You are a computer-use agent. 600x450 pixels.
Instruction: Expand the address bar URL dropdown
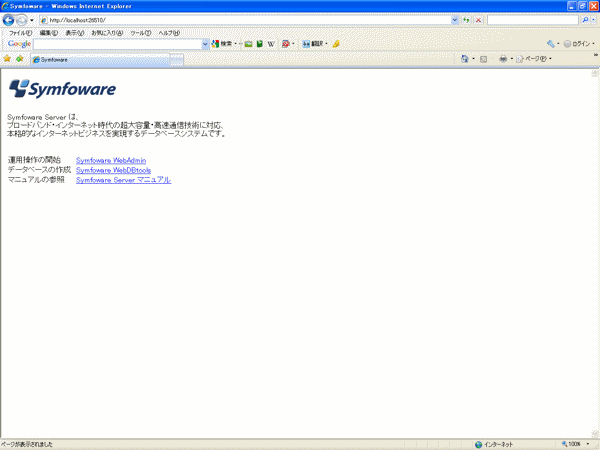(456, 20)
